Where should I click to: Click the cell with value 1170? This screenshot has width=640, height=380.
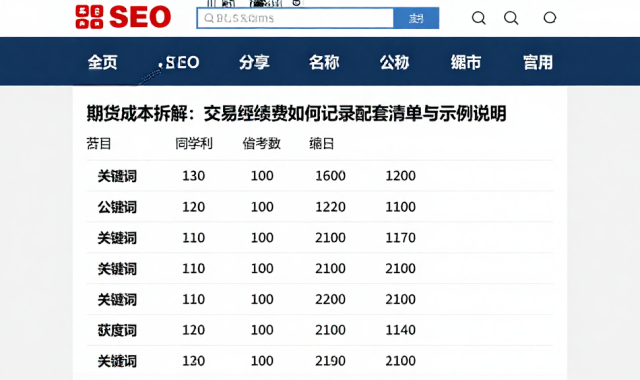(400, 238)
